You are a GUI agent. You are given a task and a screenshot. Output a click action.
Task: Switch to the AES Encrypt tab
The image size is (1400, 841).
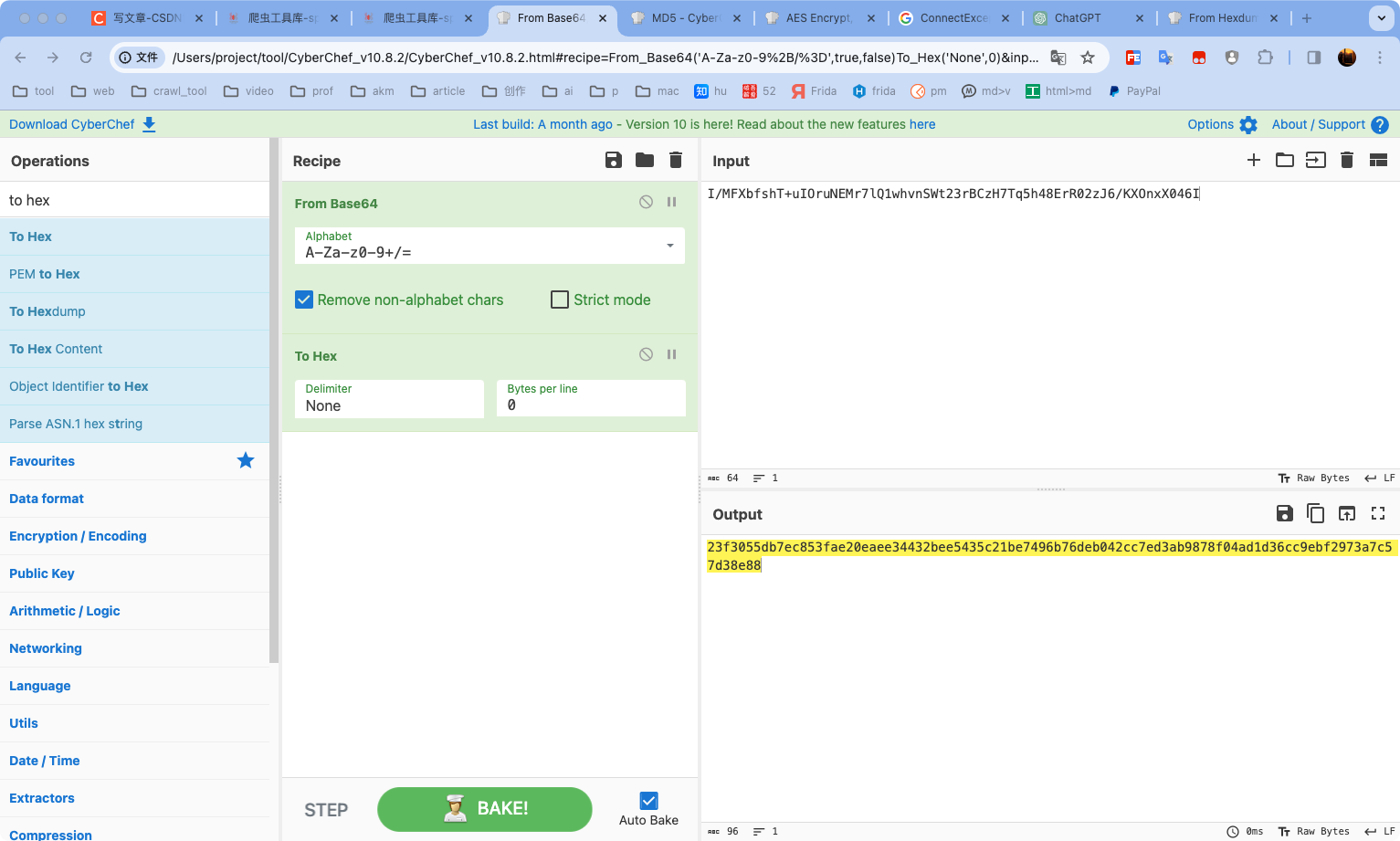pyautogui.click(x=818, y=18)
